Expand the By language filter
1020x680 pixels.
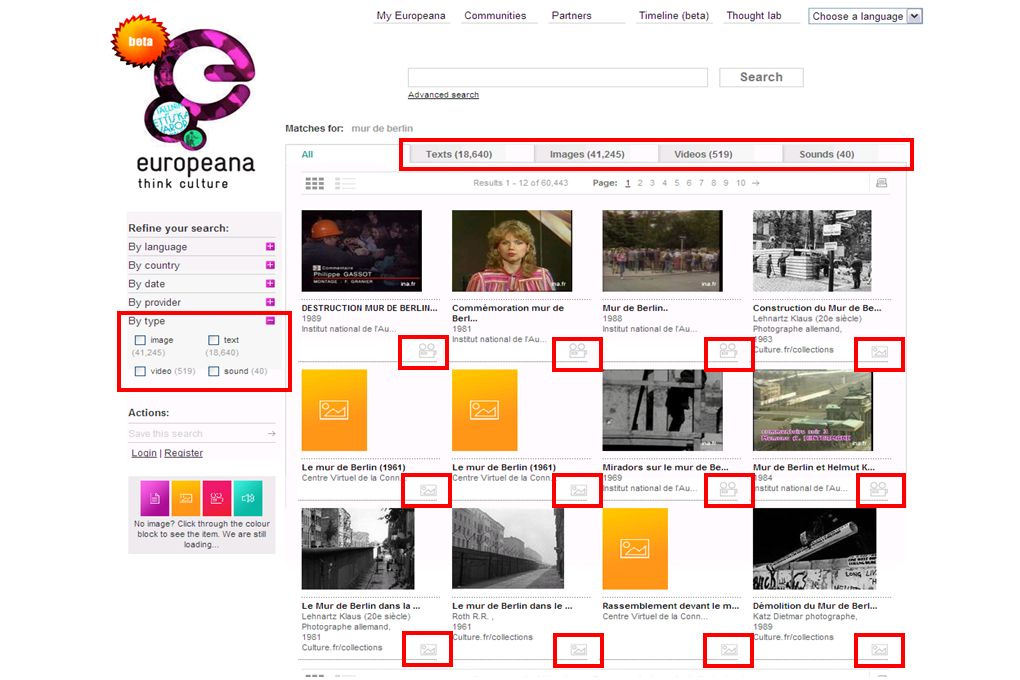pyautogui.click(x=270, y=247)
